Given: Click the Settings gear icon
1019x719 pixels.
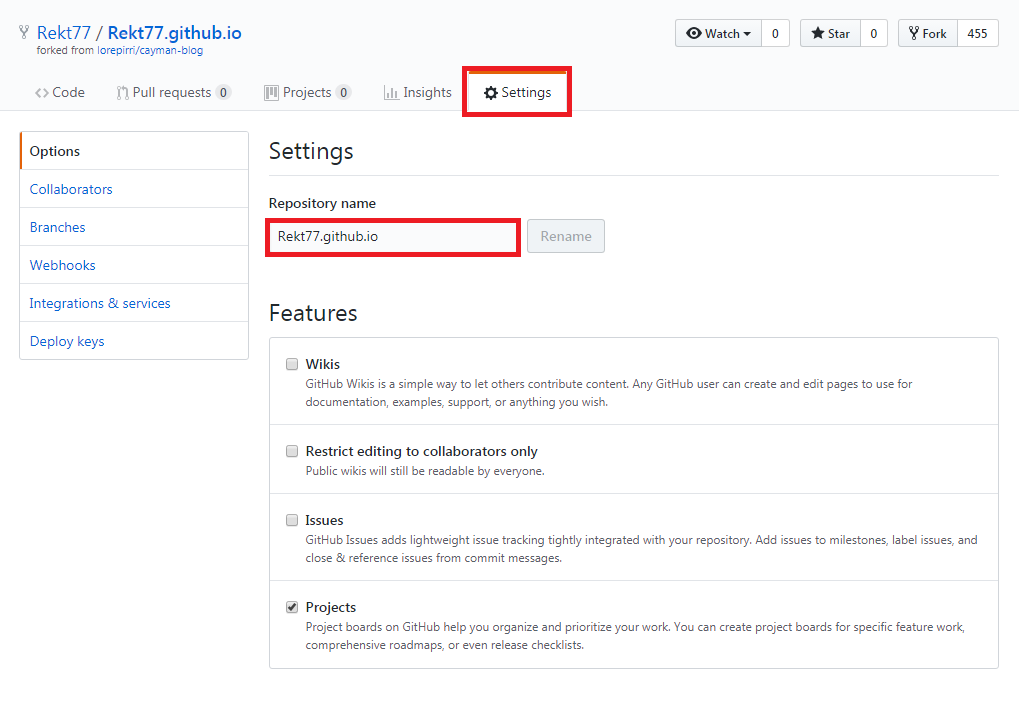Looking at the screenshot, I should click(x=491, y=93).
